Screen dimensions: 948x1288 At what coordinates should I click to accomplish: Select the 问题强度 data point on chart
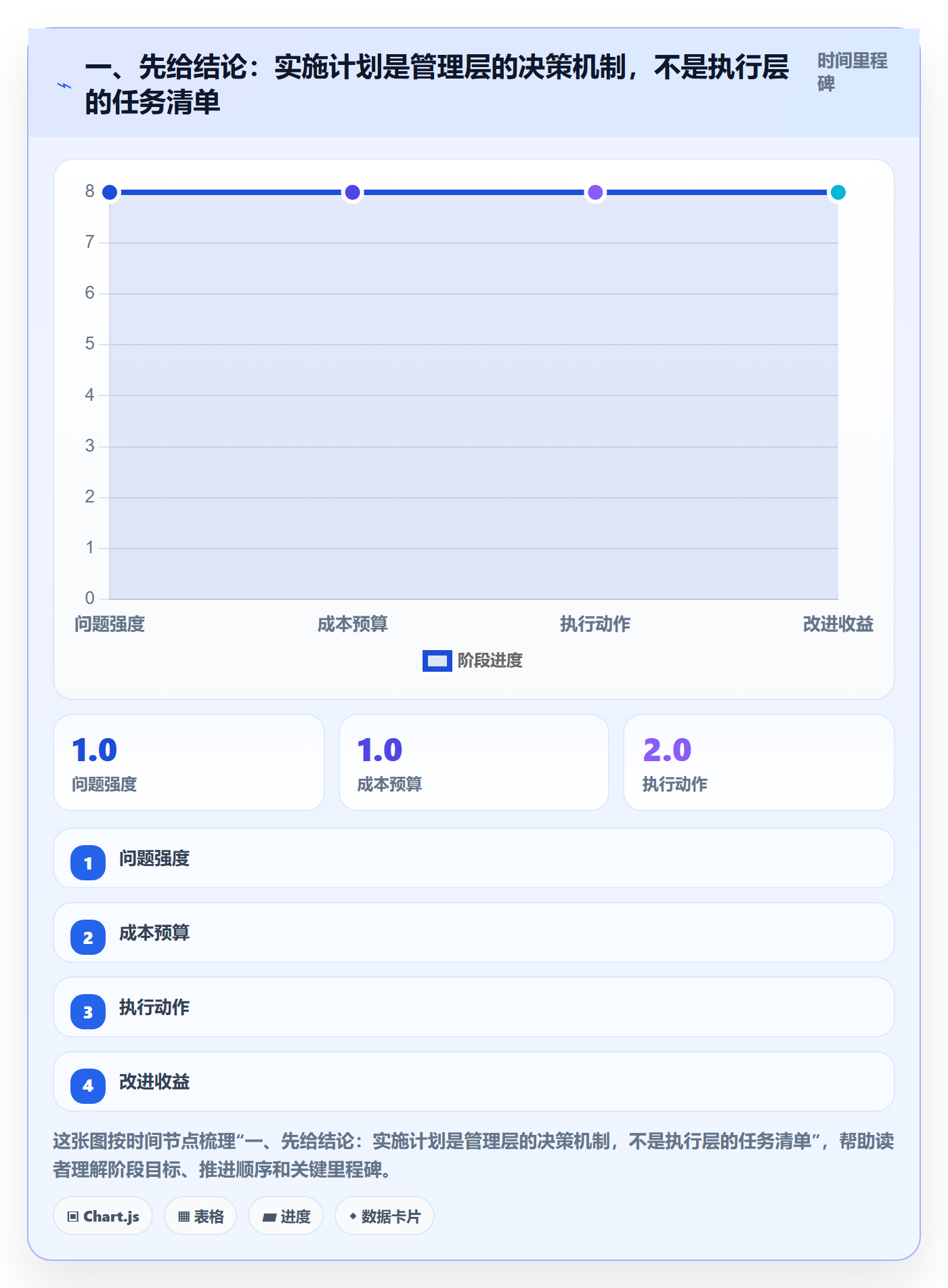click(x=110, y=192)
